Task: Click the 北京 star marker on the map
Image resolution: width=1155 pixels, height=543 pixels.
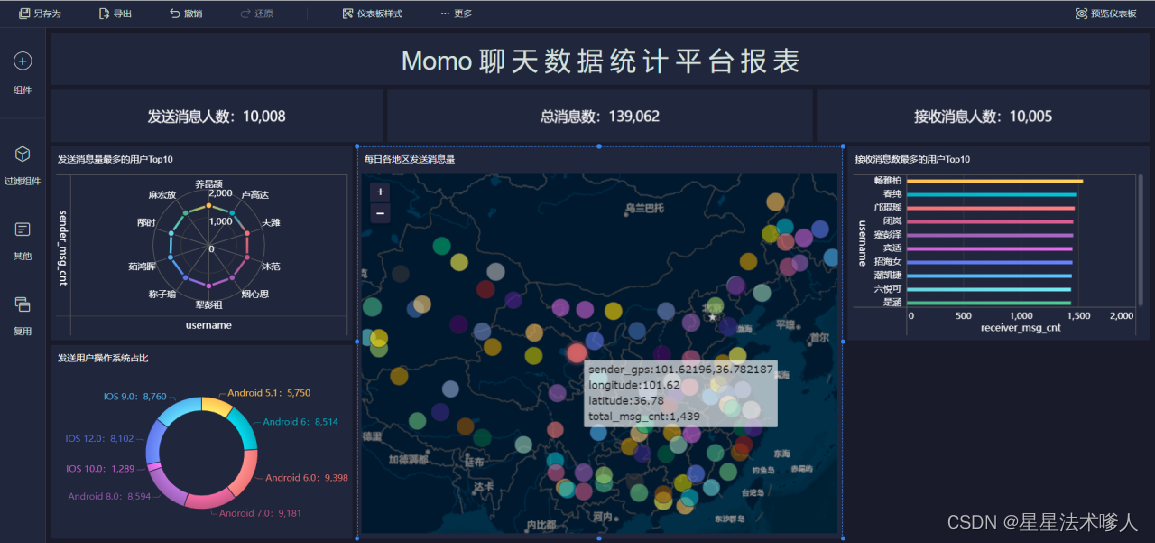Action: tap(712, 317)
